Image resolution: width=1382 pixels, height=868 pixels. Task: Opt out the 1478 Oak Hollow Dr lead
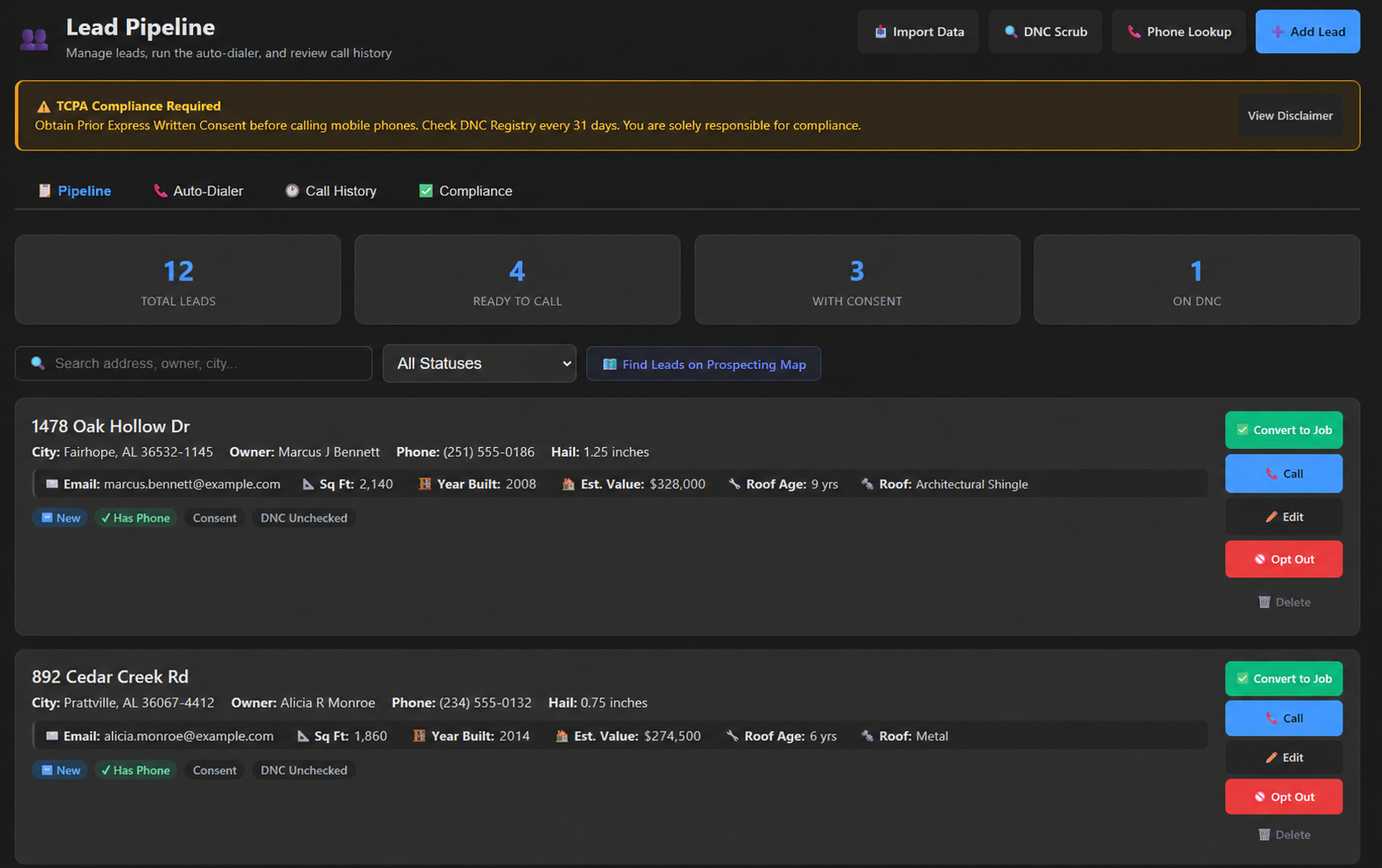pyautogui.click(x=1283, y=559)
